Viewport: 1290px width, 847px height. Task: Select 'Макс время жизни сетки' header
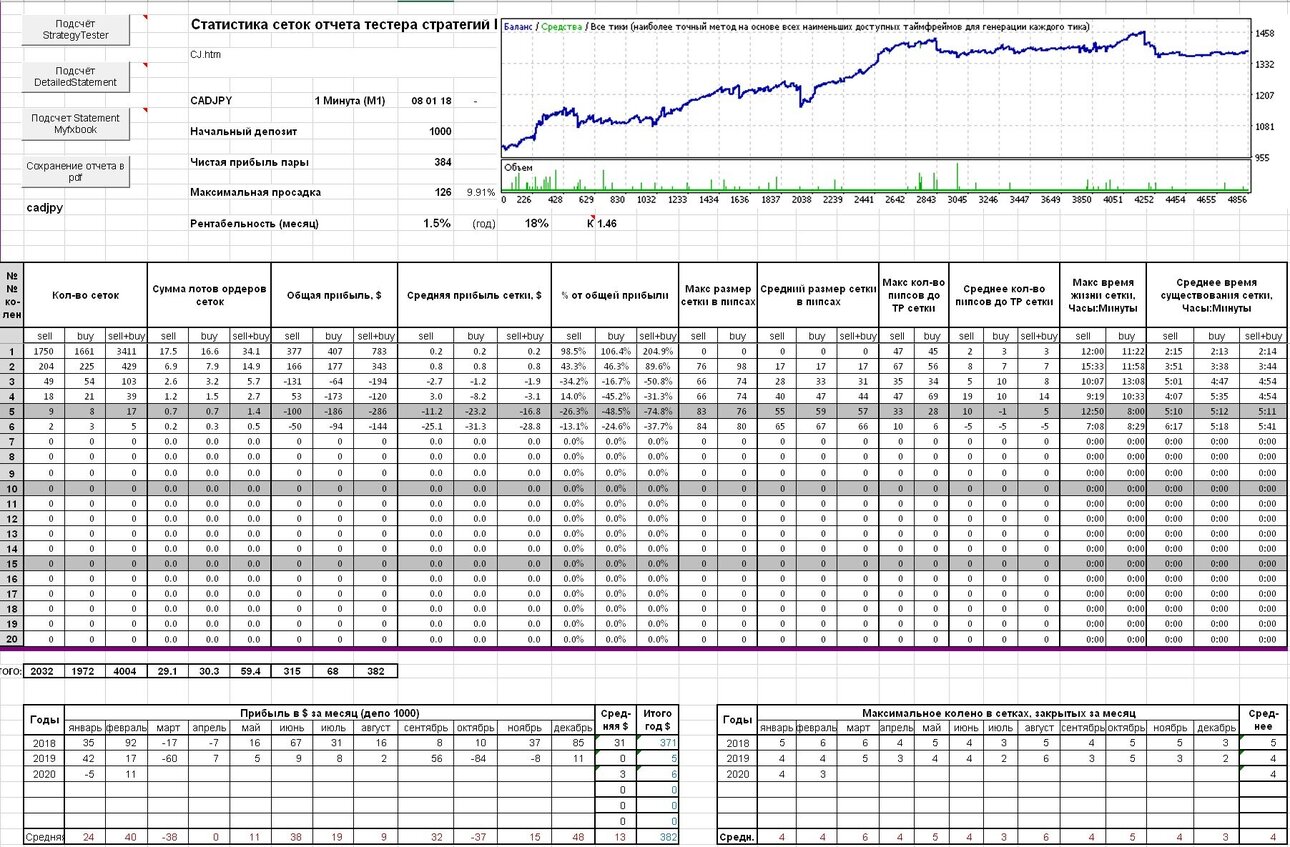click(x=1103, y=295)
